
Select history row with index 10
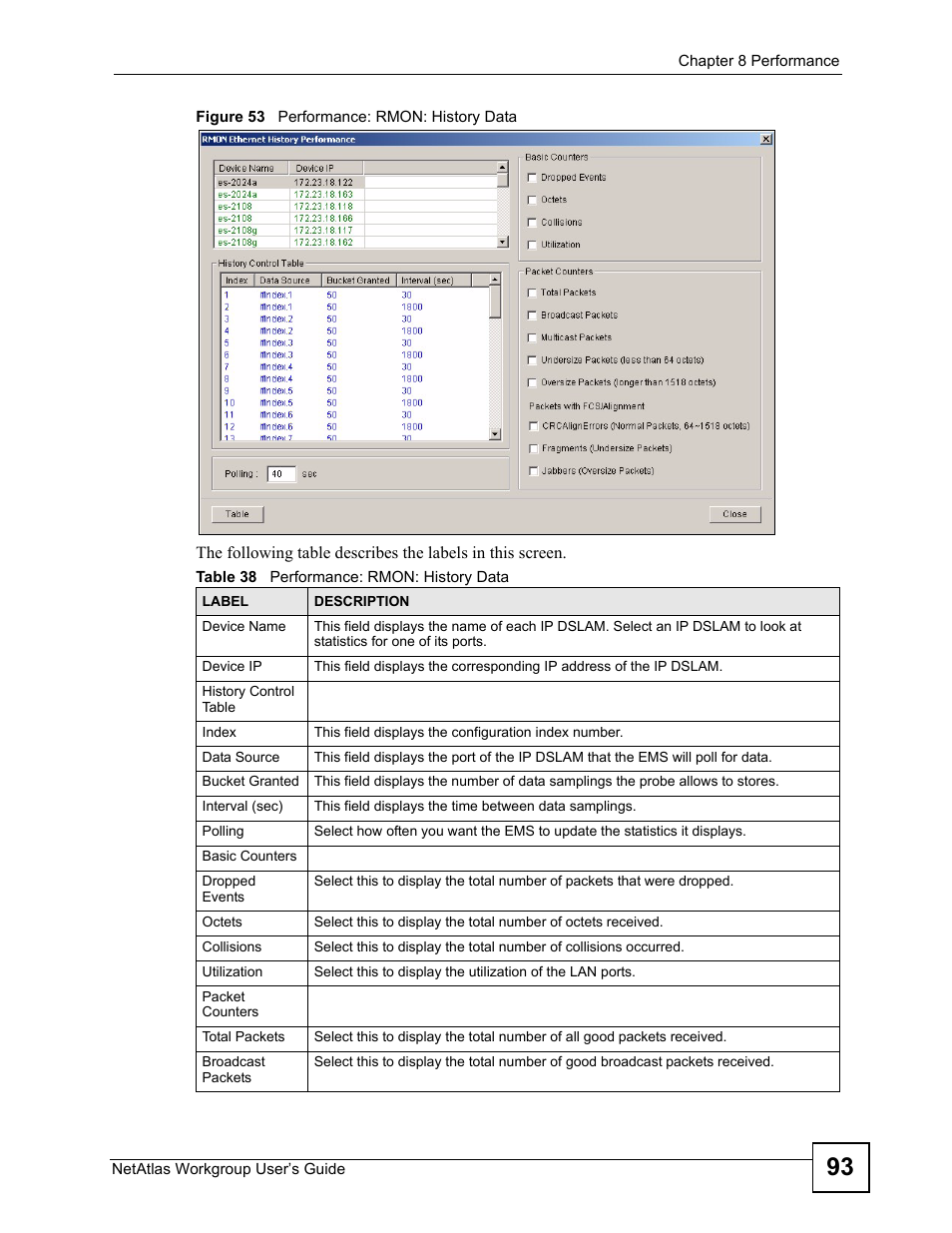click(354, 403)
